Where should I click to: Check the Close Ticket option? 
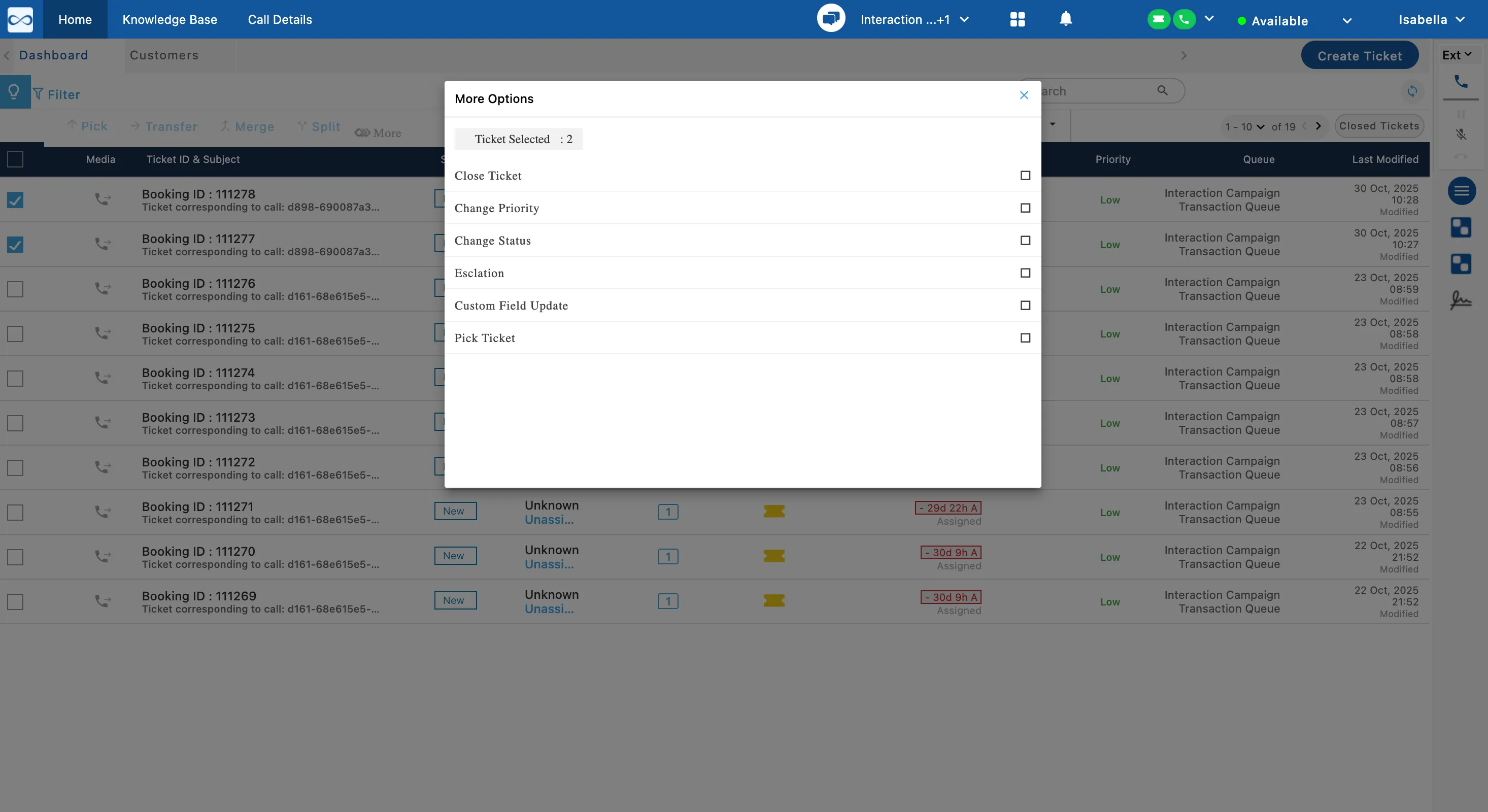1025,176
